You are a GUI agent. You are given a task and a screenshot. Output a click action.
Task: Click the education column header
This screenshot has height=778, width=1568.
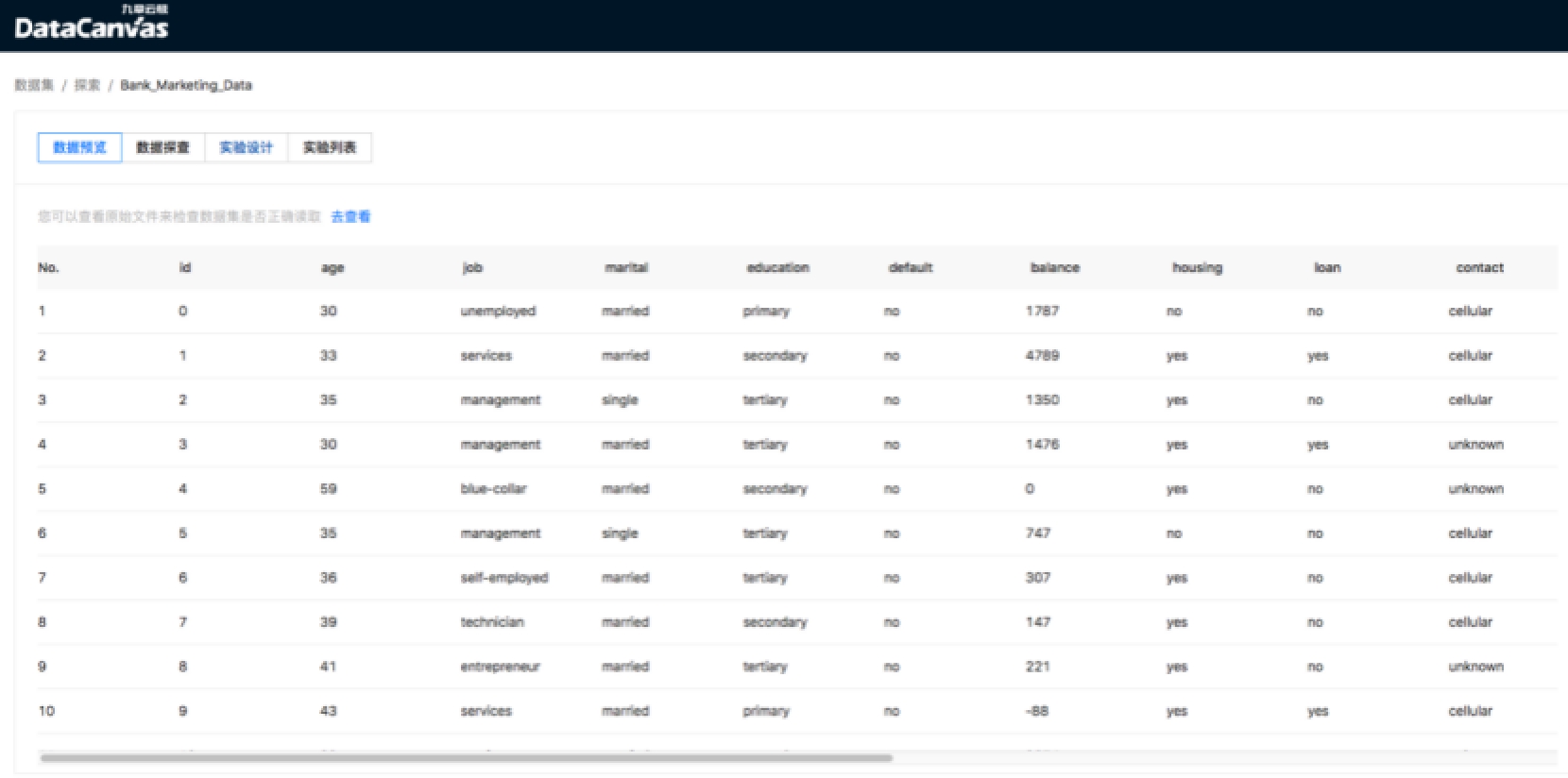tap(777, 268)
